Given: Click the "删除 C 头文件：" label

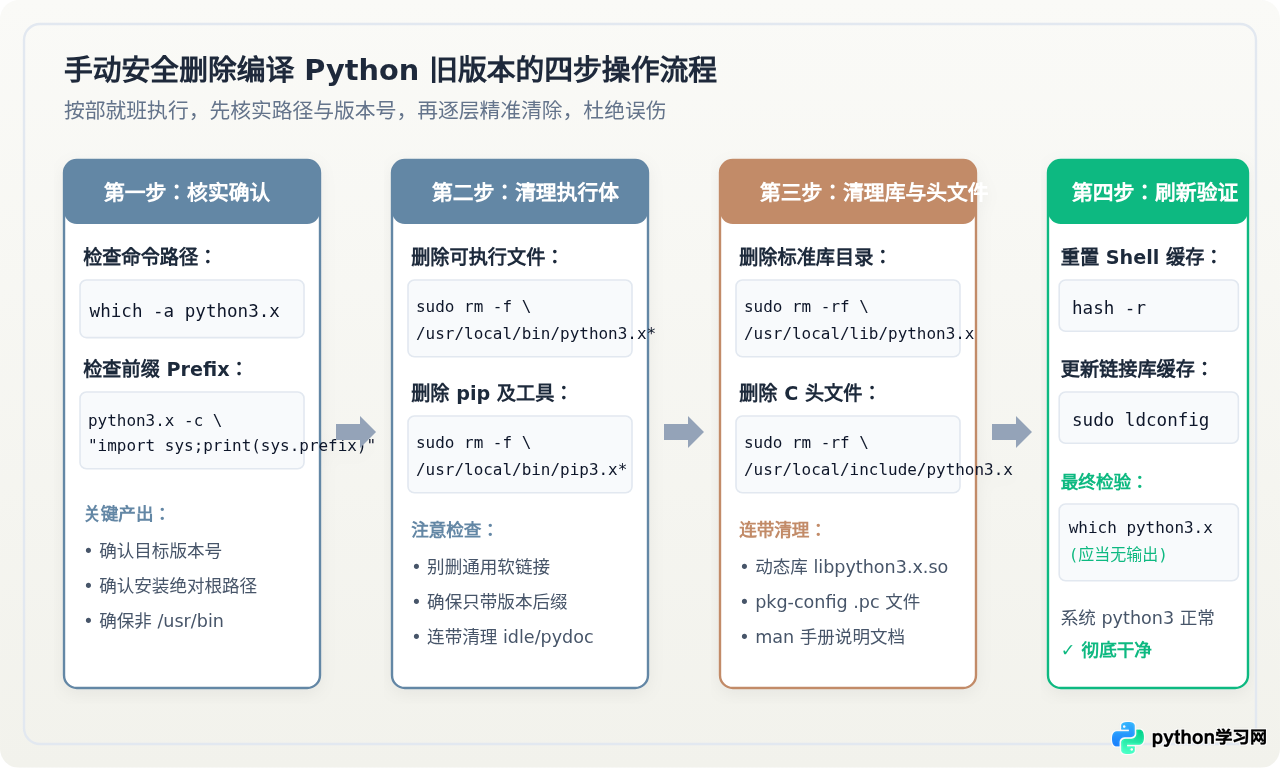Looking at the screenshot, I should pos(809,393).
